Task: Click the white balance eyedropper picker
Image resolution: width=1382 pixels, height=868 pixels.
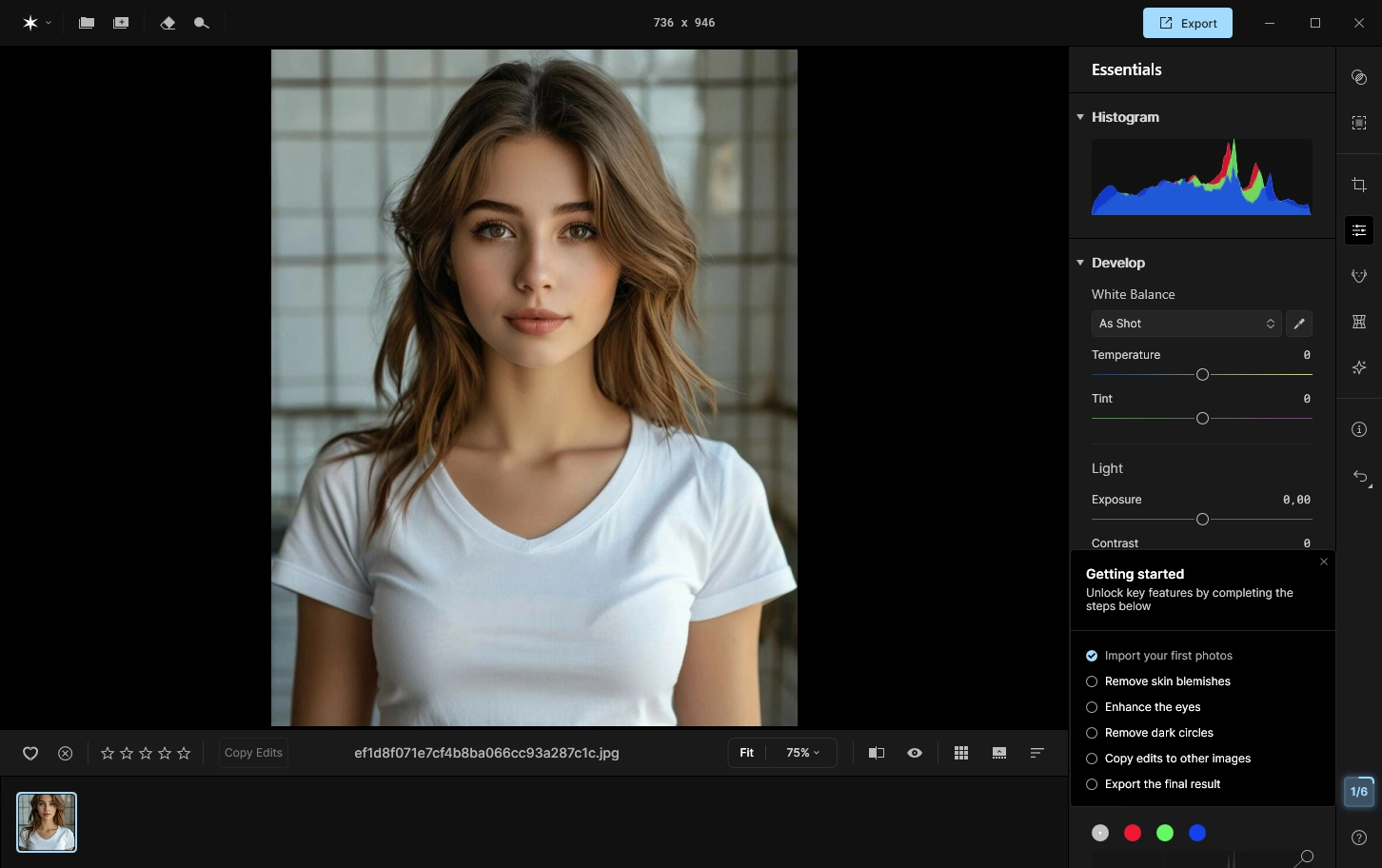Action: click(x=1298, y=324)
